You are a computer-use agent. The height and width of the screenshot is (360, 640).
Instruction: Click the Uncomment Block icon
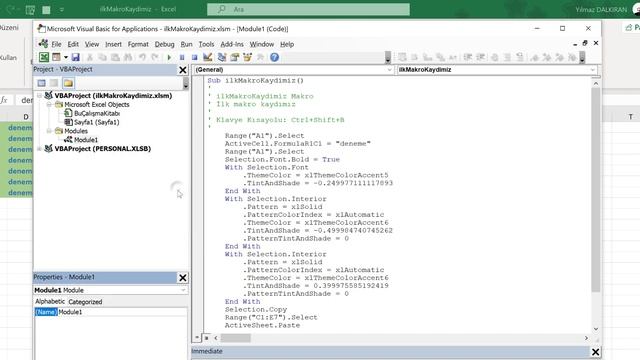(520, 58)
